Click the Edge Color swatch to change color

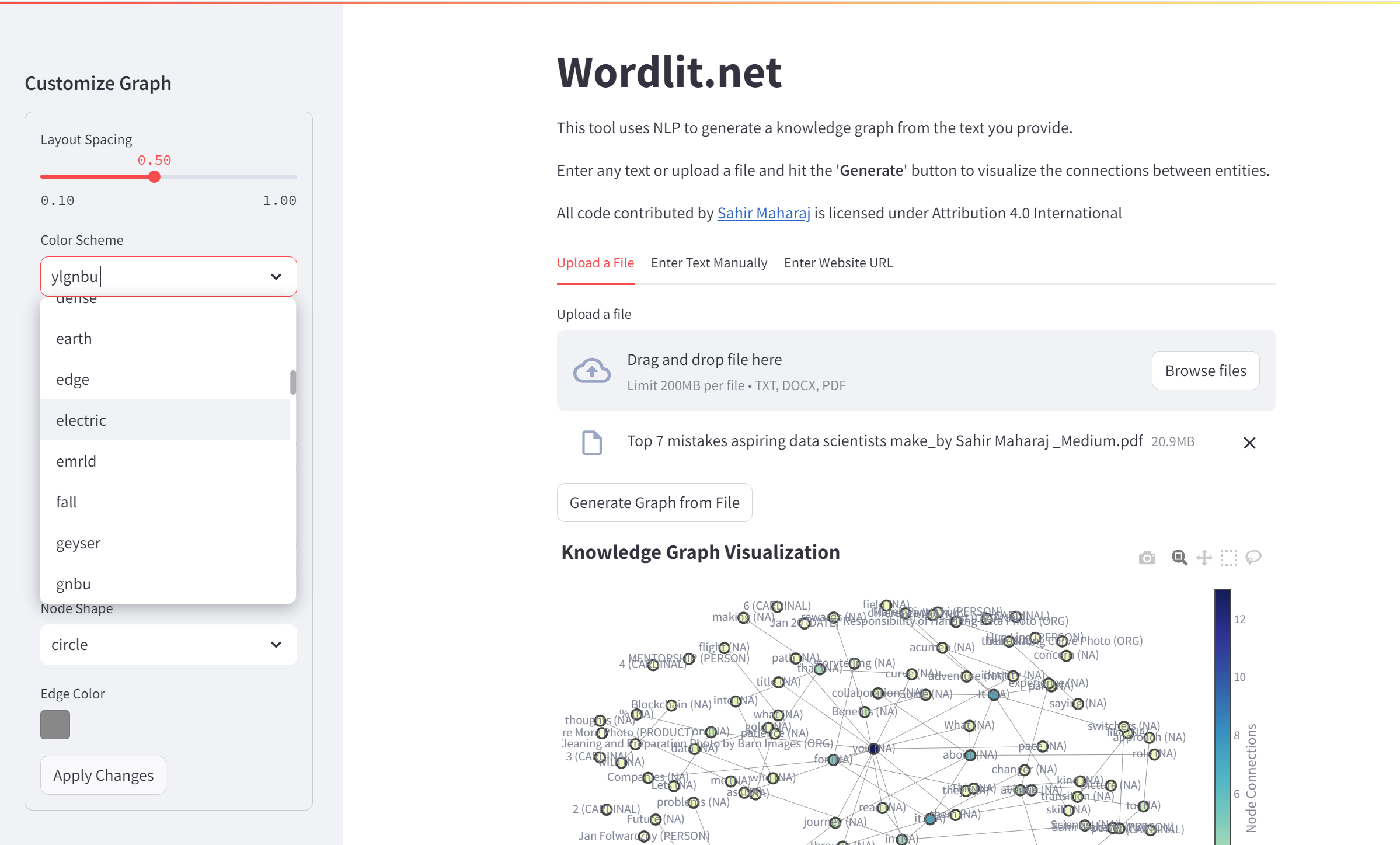coord(55,723)
